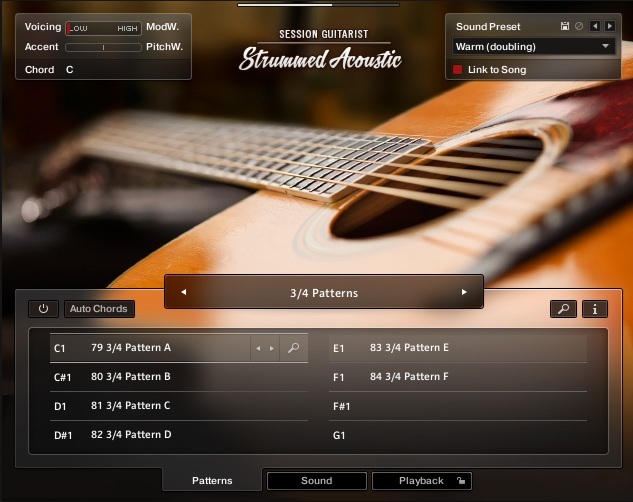Select the D#1 82 3/4 Pattern D slot
The width and height of the screenshot is (633, 502).
178,435
